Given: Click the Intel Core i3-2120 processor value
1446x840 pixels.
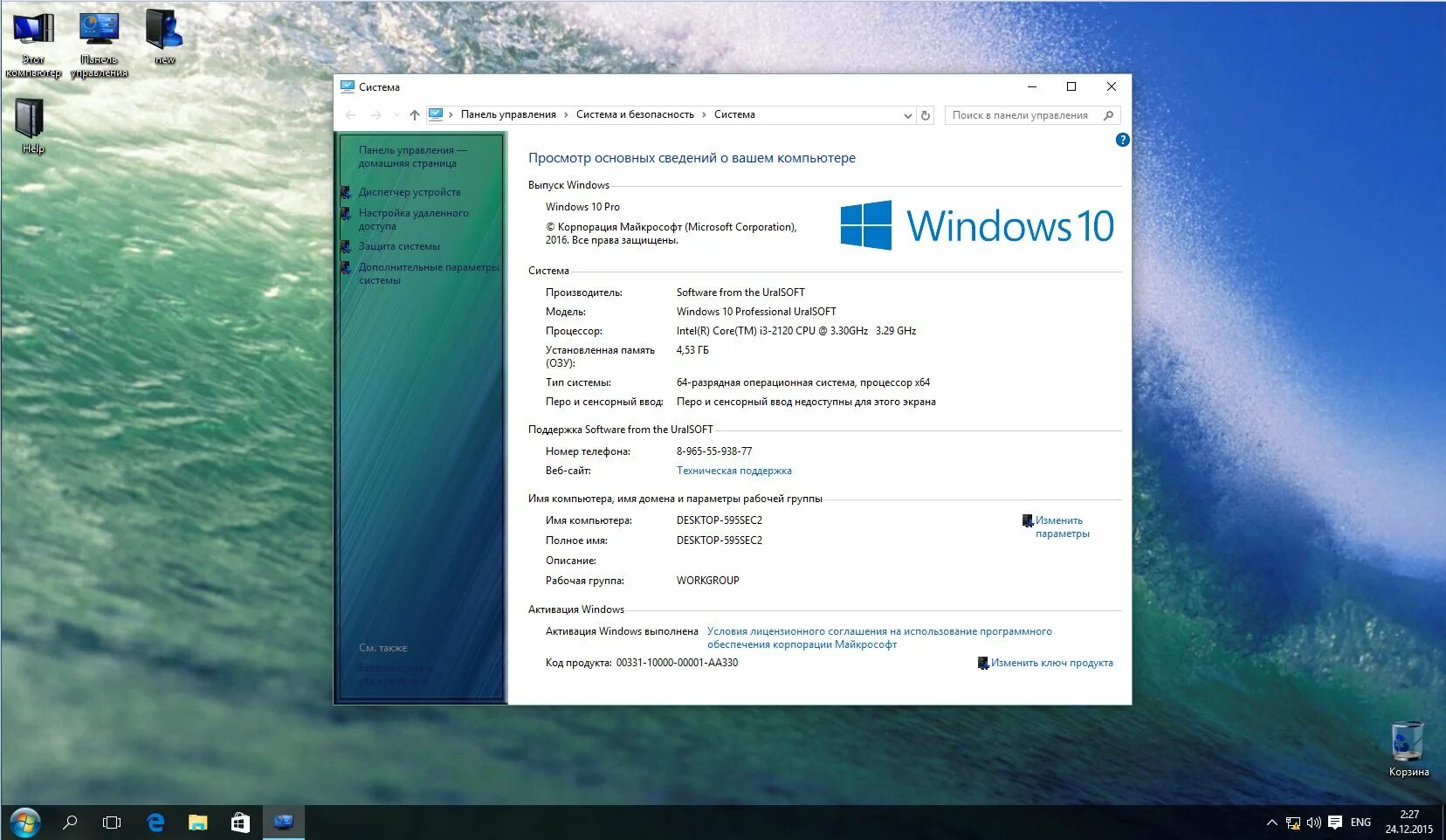Looking at the screenshot, I should [x=796, y=331].
